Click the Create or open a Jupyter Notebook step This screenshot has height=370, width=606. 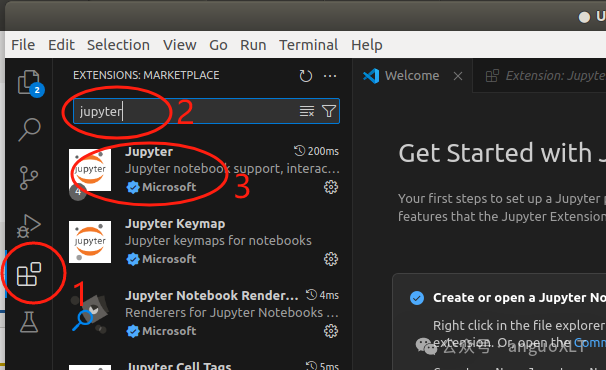(x=519, y=298)
